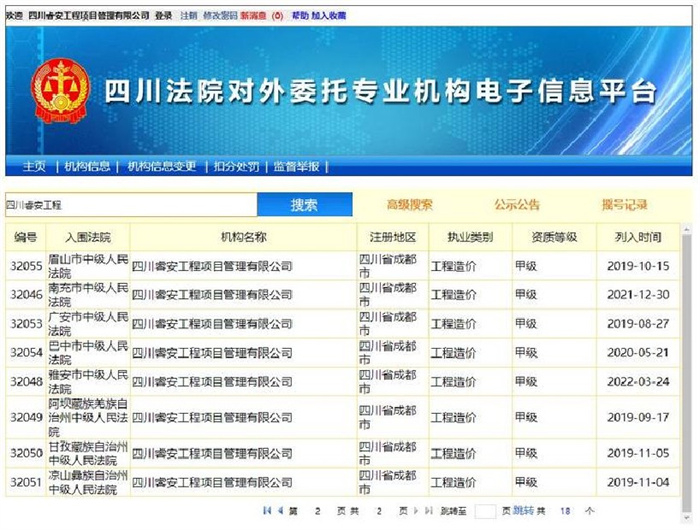Viewport: 700px width, 530px height.
Task: Click the table vertical scrollbar thumb
Action: pos(687,373)
